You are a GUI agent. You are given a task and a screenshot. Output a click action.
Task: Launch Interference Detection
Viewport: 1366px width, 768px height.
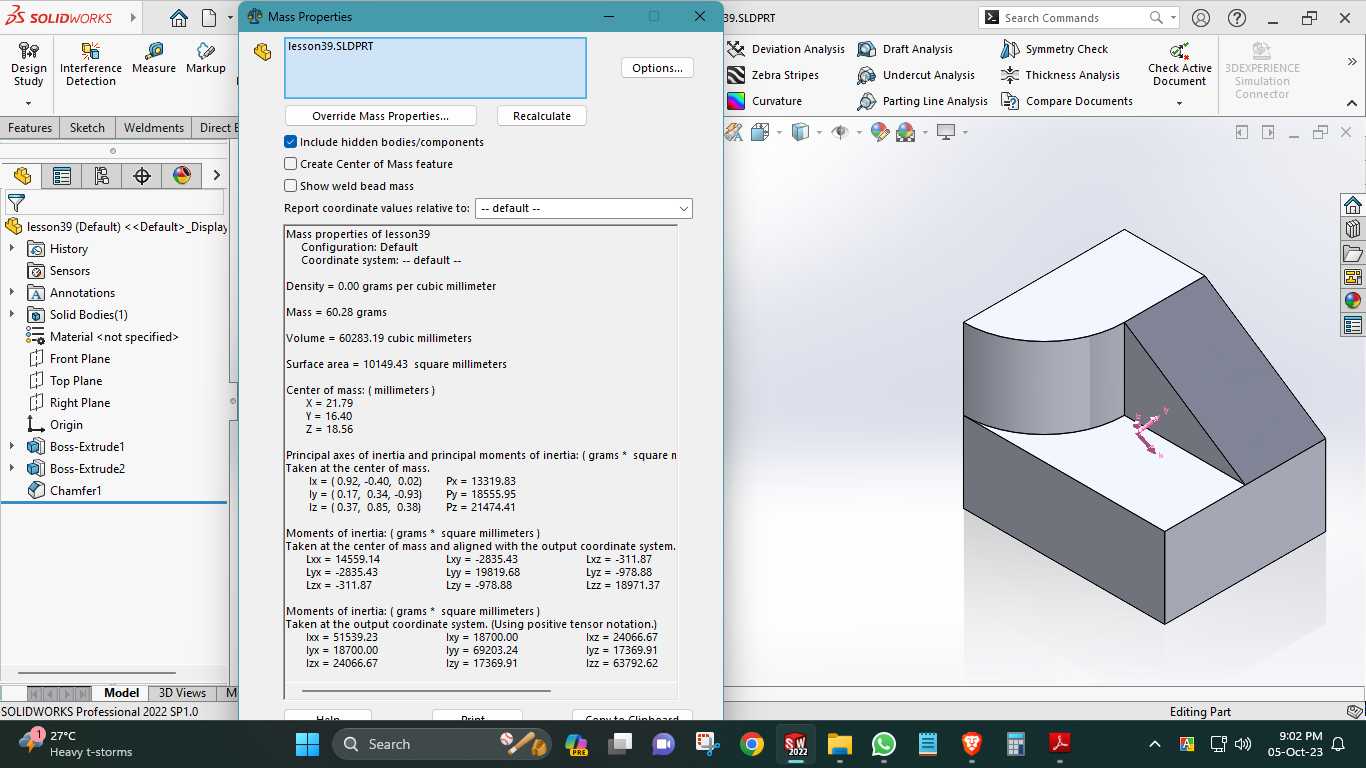coord(91,65)
